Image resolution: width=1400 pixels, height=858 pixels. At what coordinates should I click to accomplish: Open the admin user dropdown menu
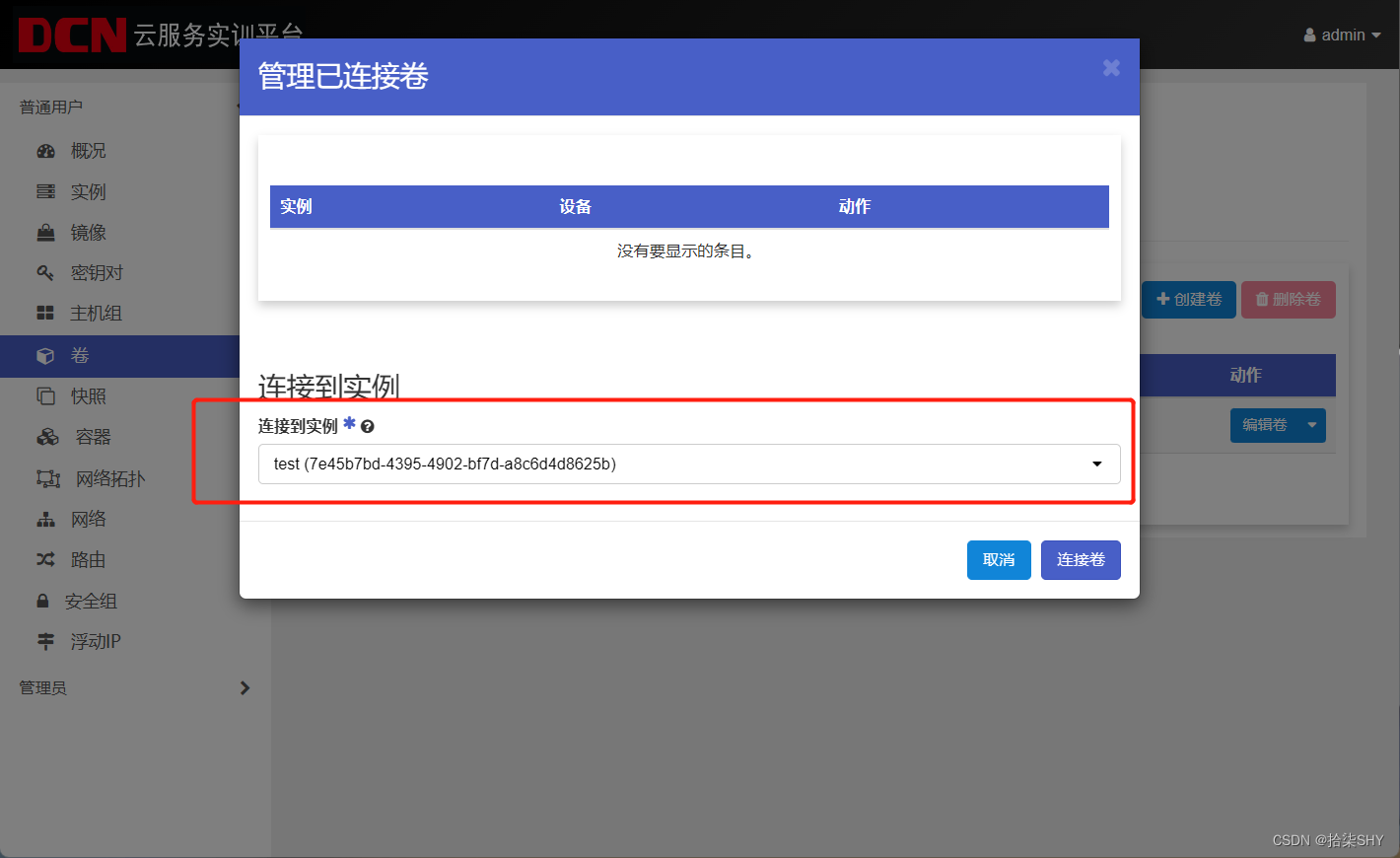1342,35
